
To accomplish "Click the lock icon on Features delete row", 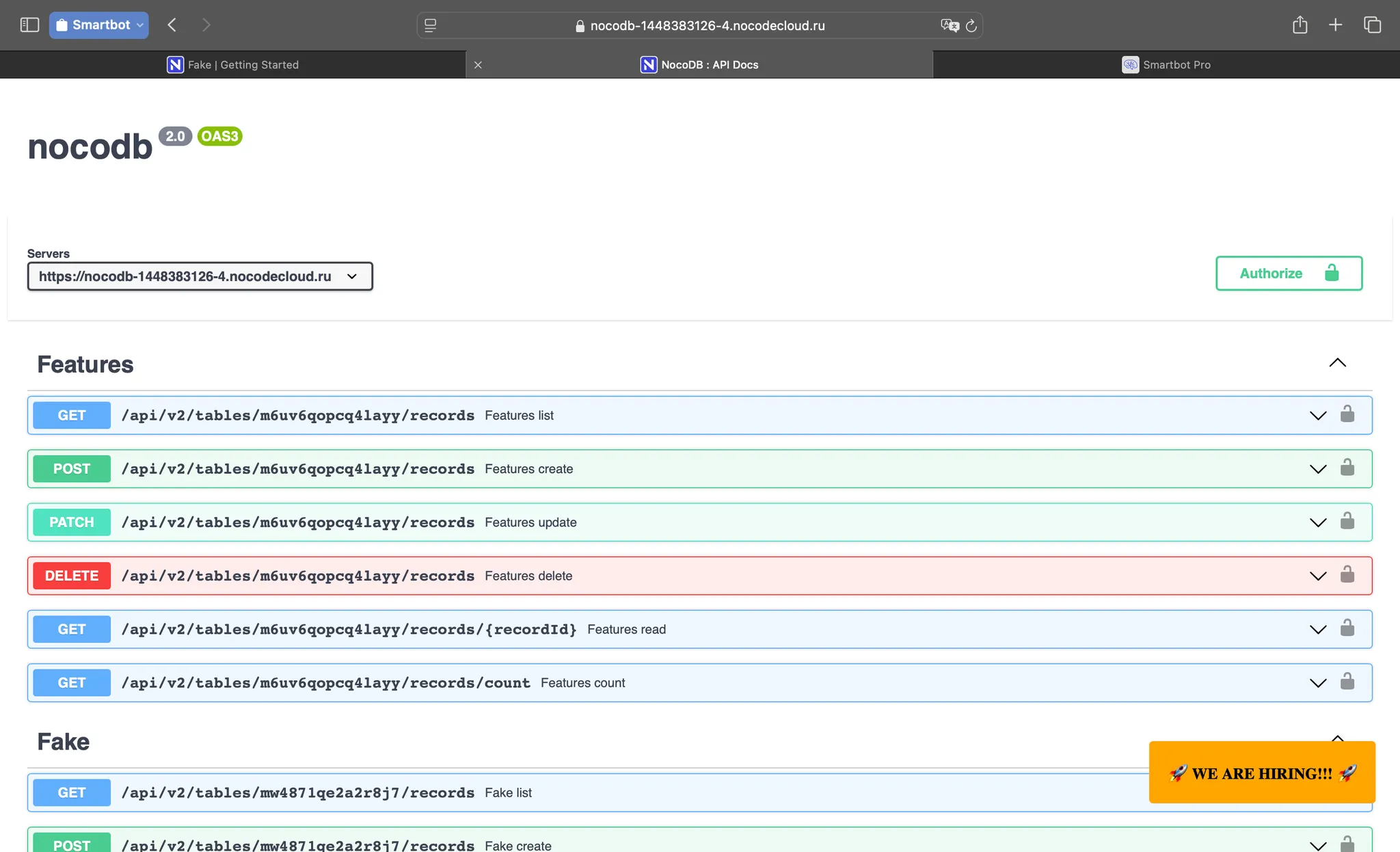I will point(1347,574).
